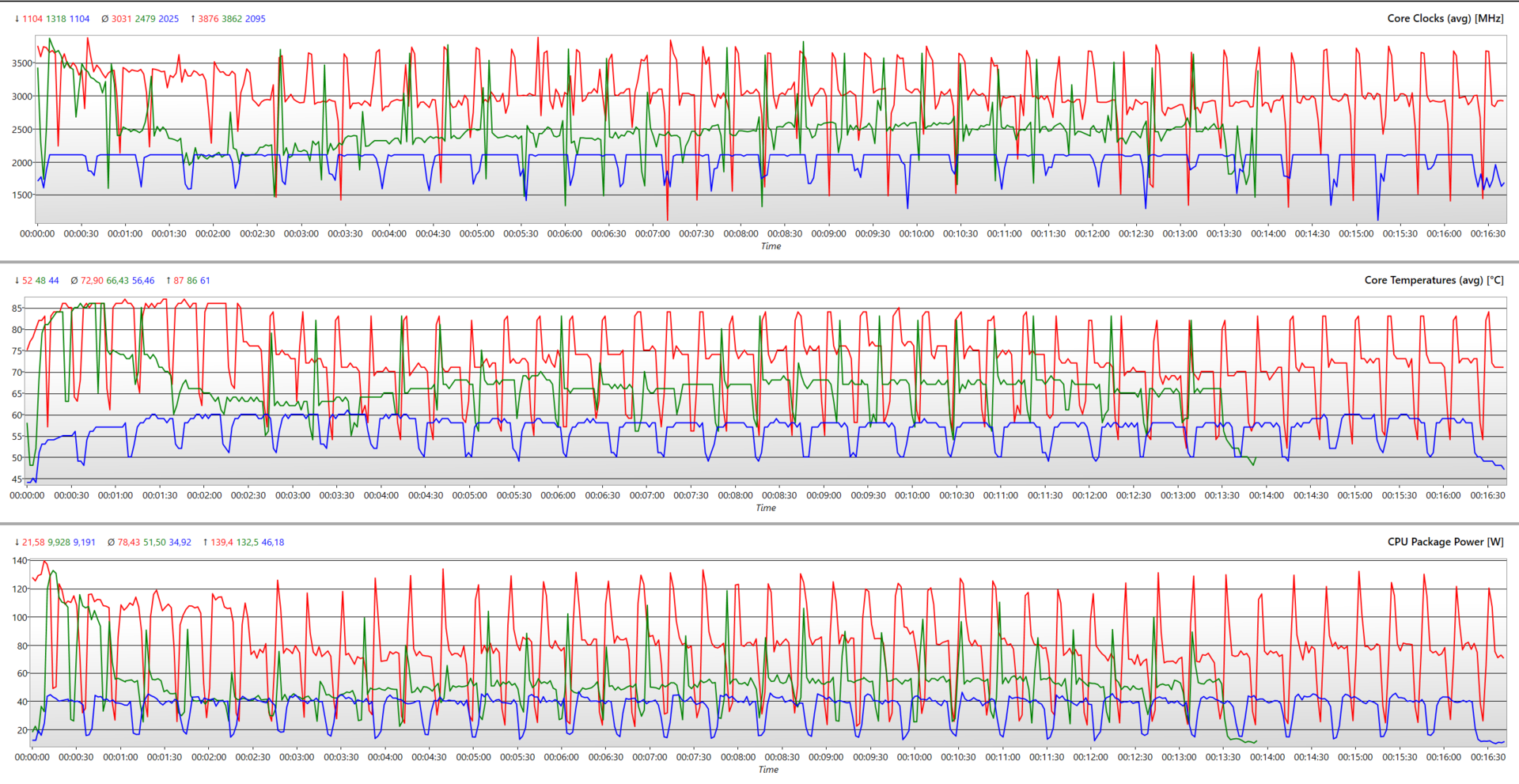Screen dimensions: 1519x784
Task: Click the 'Time' label under Core Clocks chart
Action: (x=771, y=247)
